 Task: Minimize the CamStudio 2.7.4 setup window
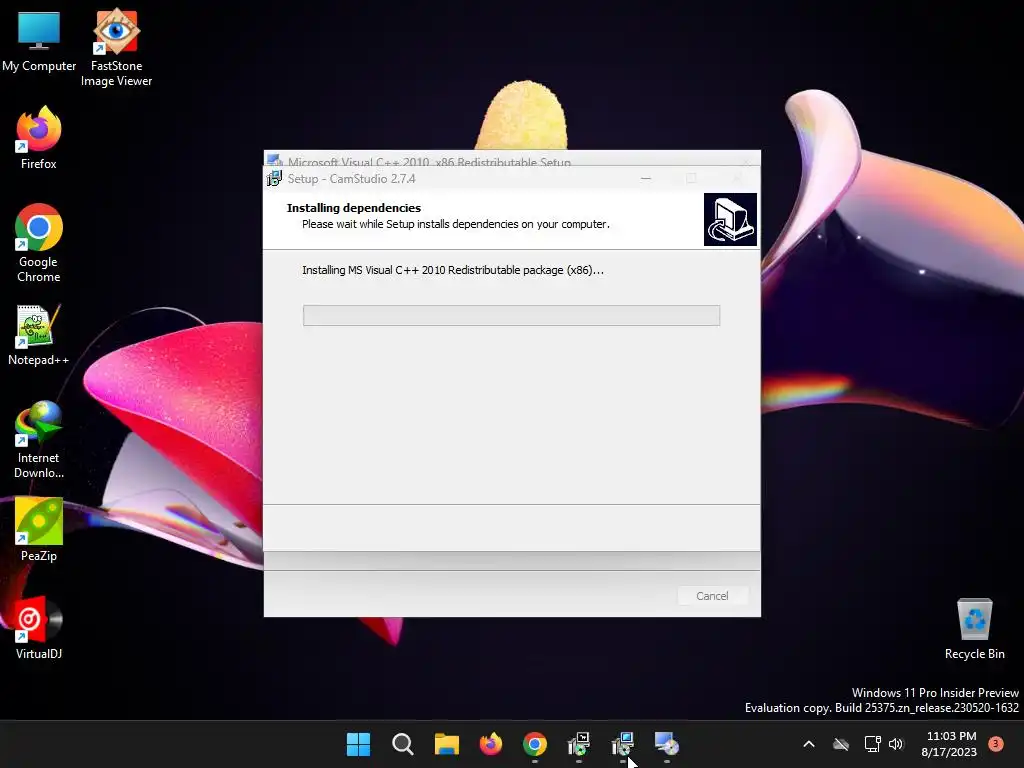(646, 178)
